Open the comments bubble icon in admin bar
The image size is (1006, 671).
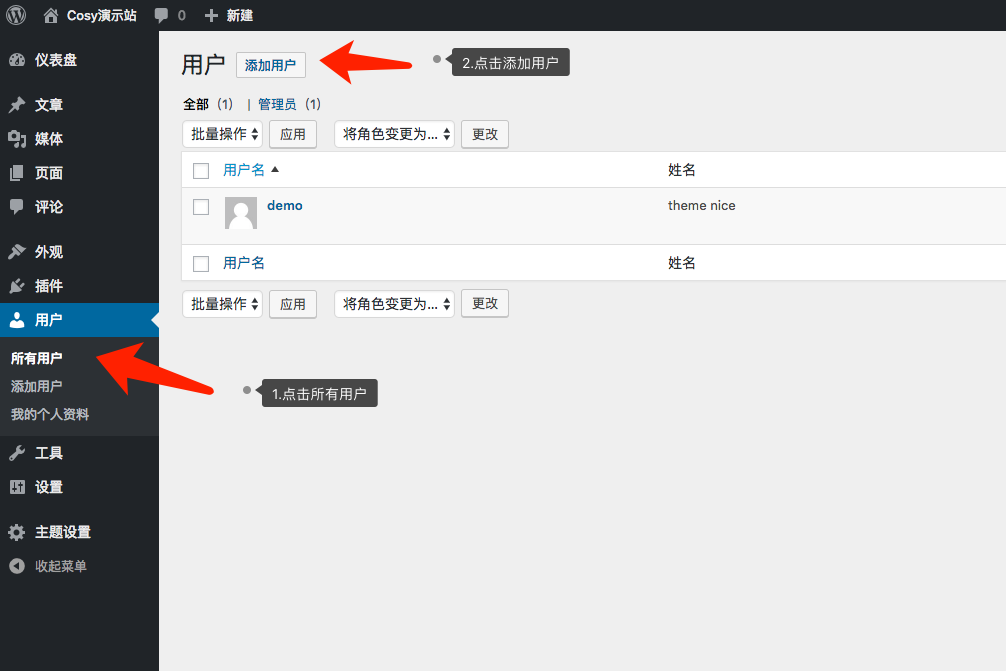[x=161, y=15]
